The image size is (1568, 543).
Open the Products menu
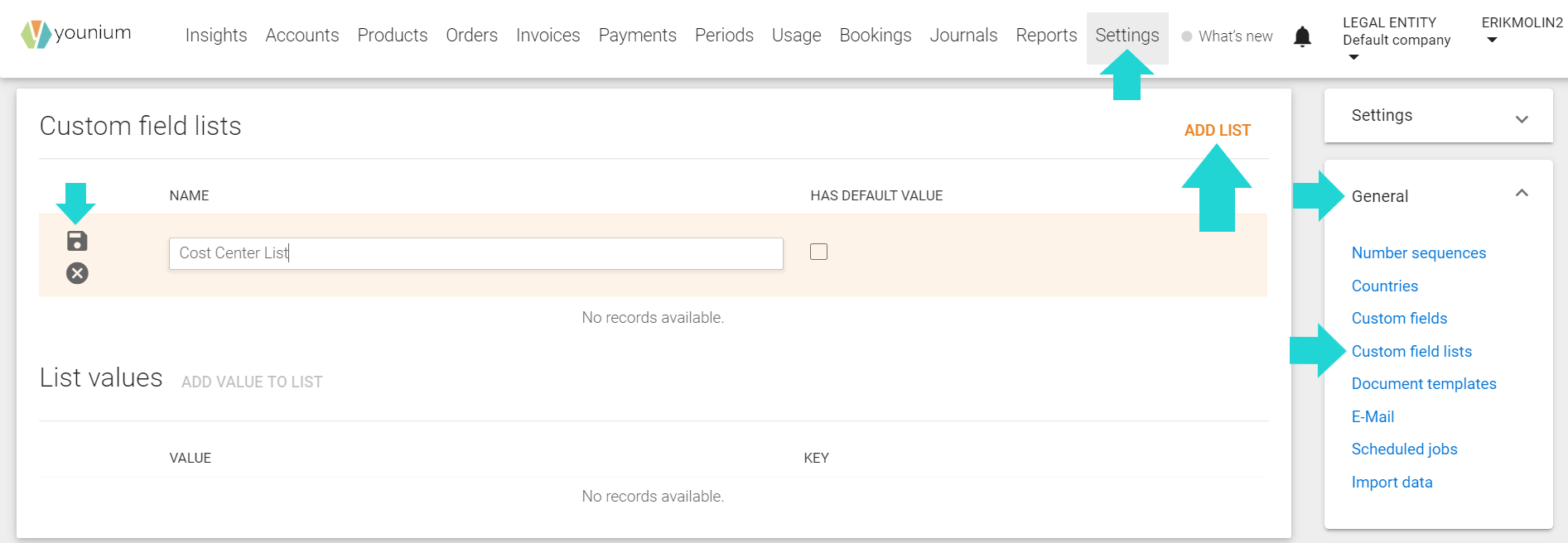click(x=393, y=36)
